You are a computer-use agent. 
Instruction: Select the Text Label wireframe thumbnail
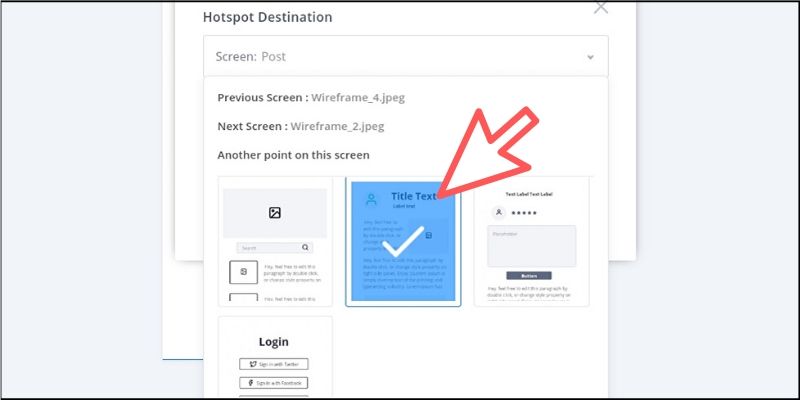point(532,241)
